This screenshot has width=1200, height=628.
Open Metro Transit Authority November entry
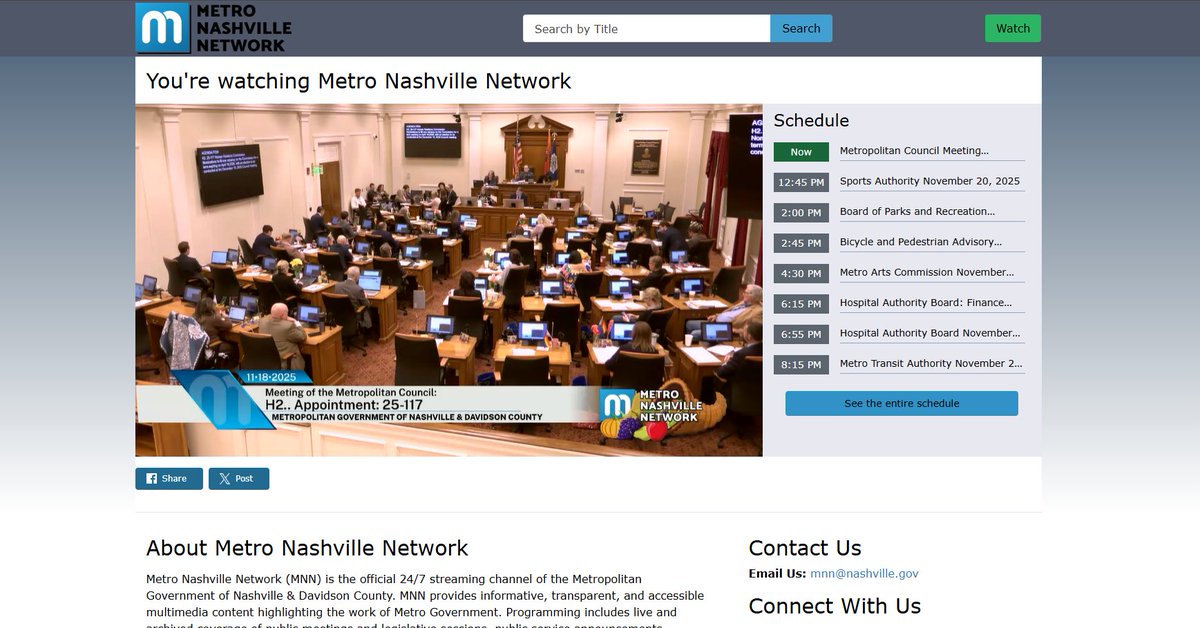click(x=931, y=363)
